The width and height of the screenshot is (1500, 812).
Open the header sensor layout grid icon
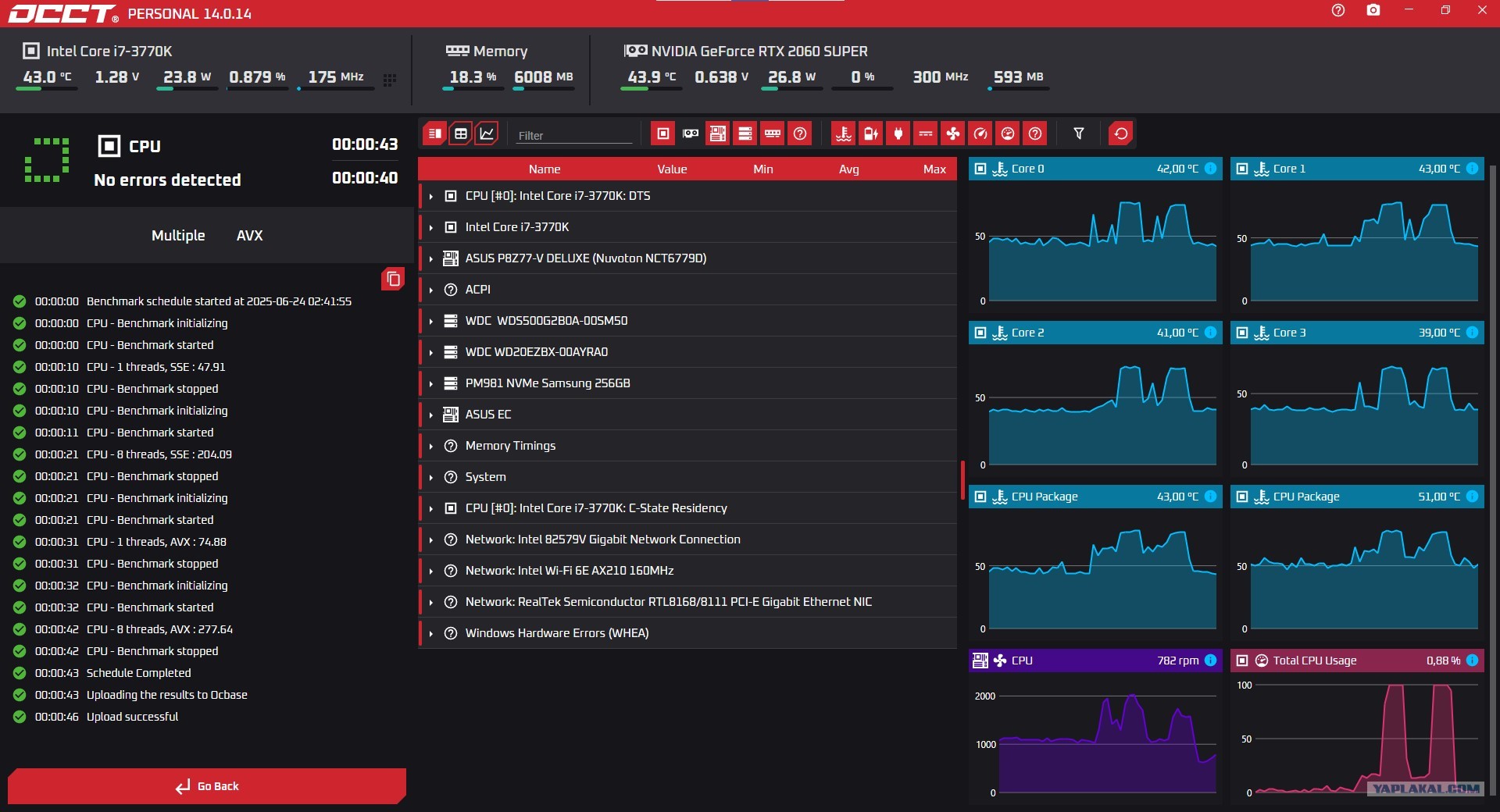390,80
